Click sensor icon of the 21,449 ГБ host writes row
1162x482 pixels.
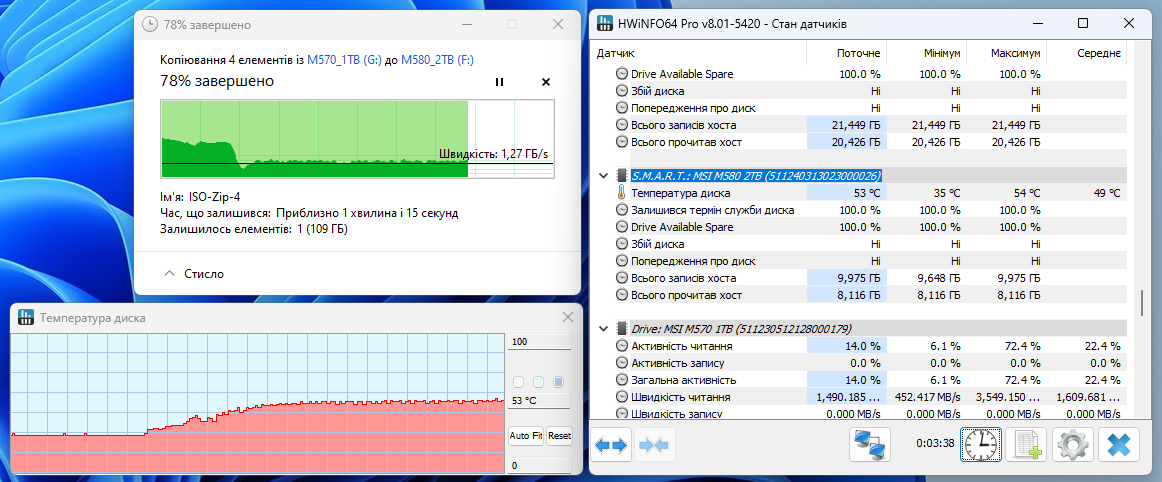[x=621, y=125]
